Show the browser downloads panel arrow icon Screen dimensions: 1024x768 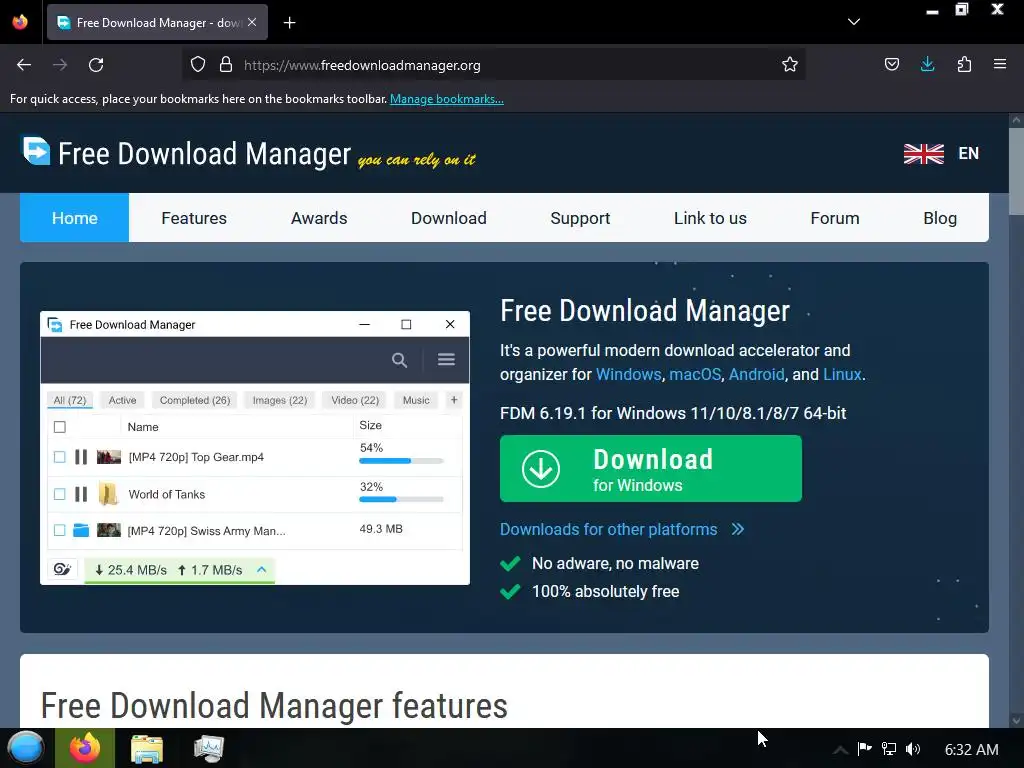(x=927, y=64)
